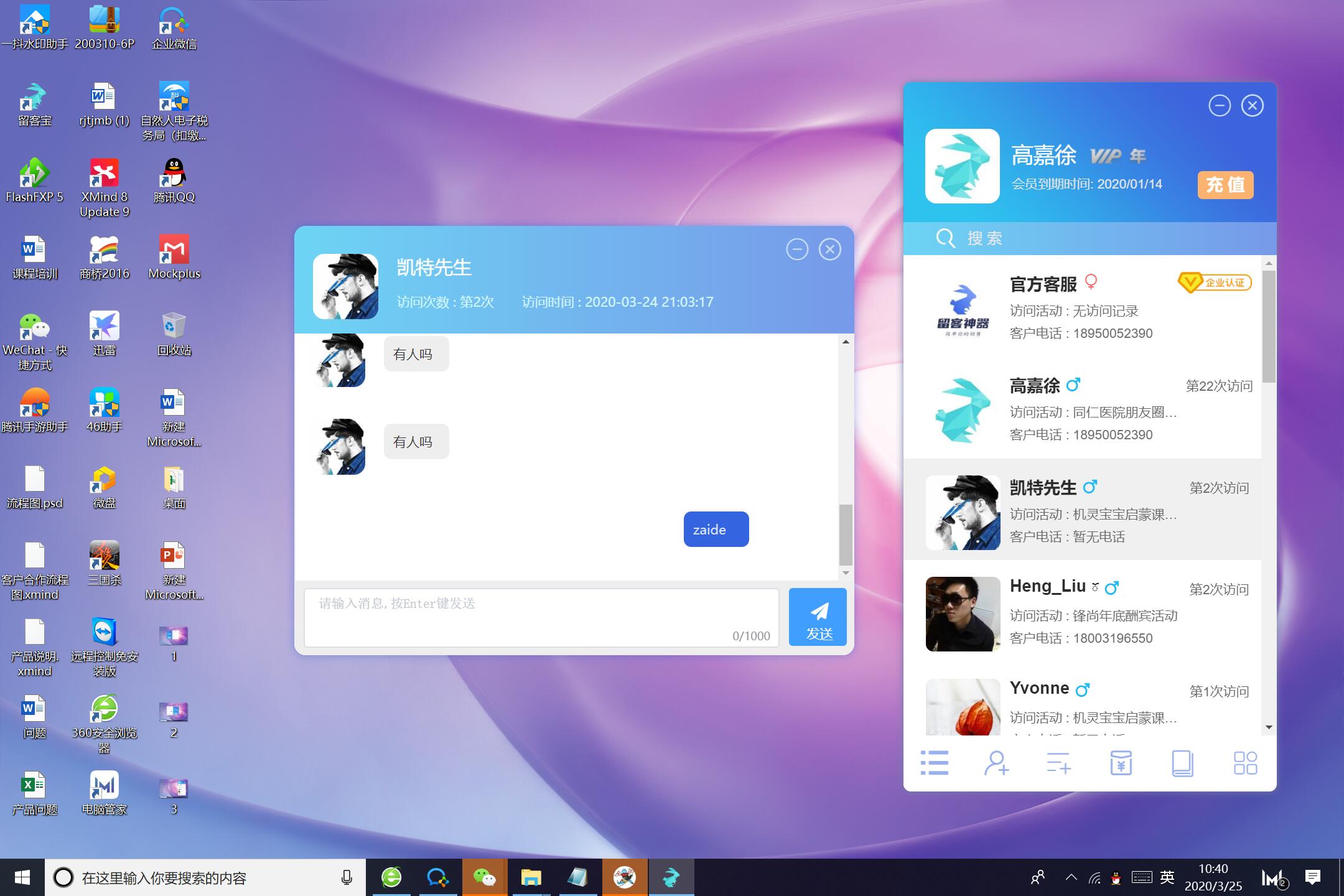Open the 回收站 recycle bin icon
Viewport: 1344px width, 896px height.
[x=174, y=334]
